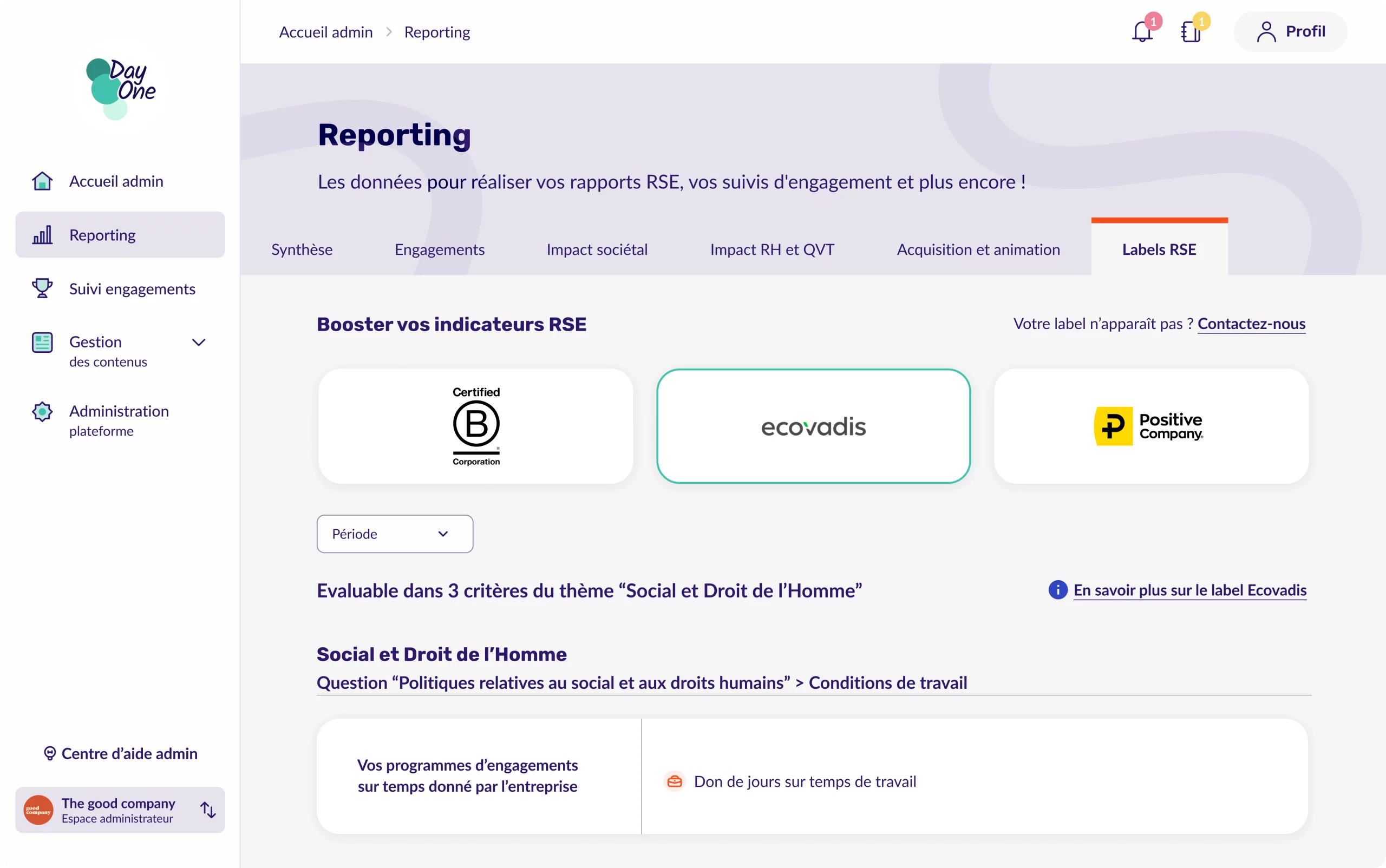Click the briefcase icon beside Don de jours
This screenshot has width=1386, height=868.
pos(675,781)
